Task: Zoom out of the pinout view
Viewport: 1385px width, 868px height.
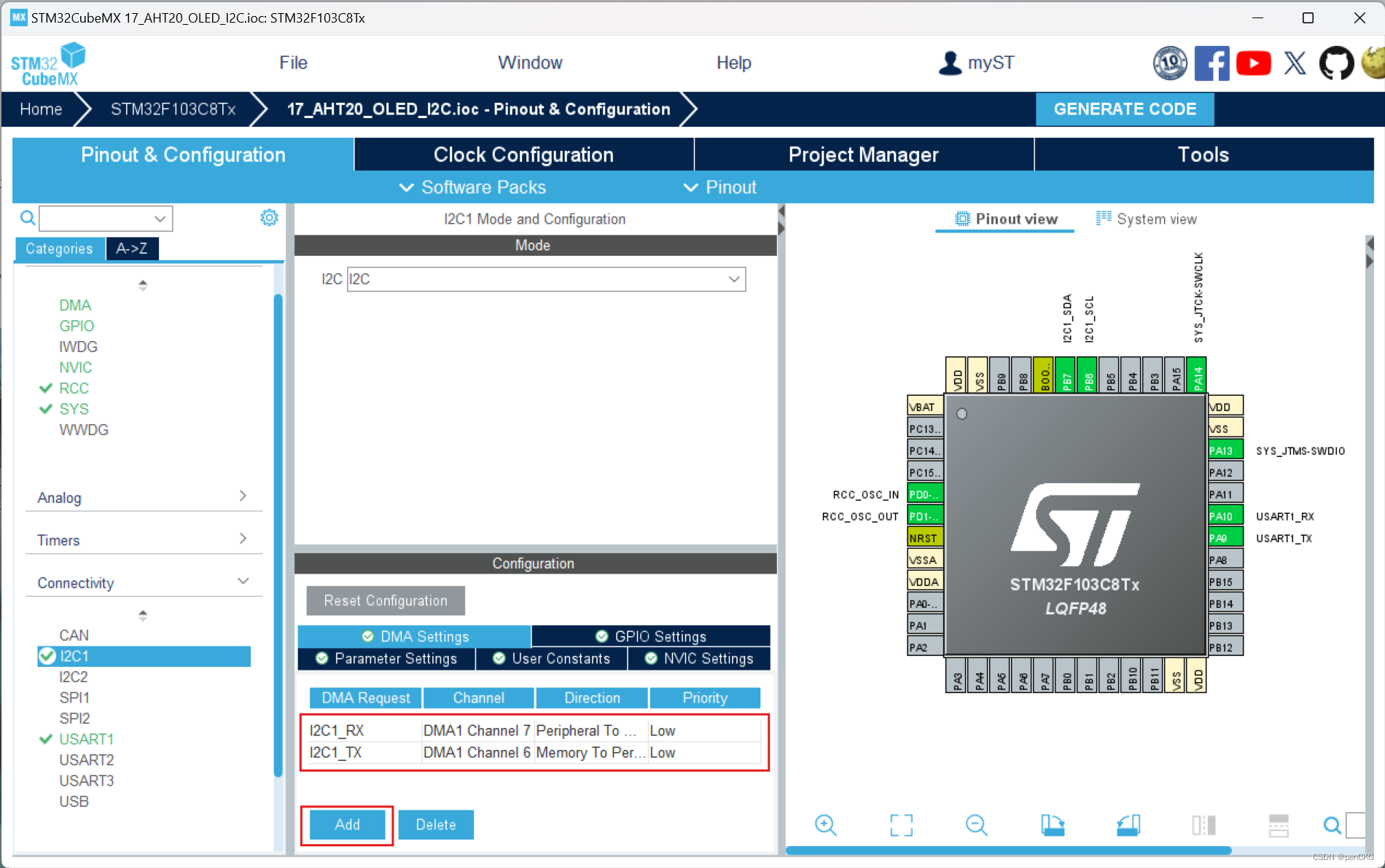Action: click(976, 825)
